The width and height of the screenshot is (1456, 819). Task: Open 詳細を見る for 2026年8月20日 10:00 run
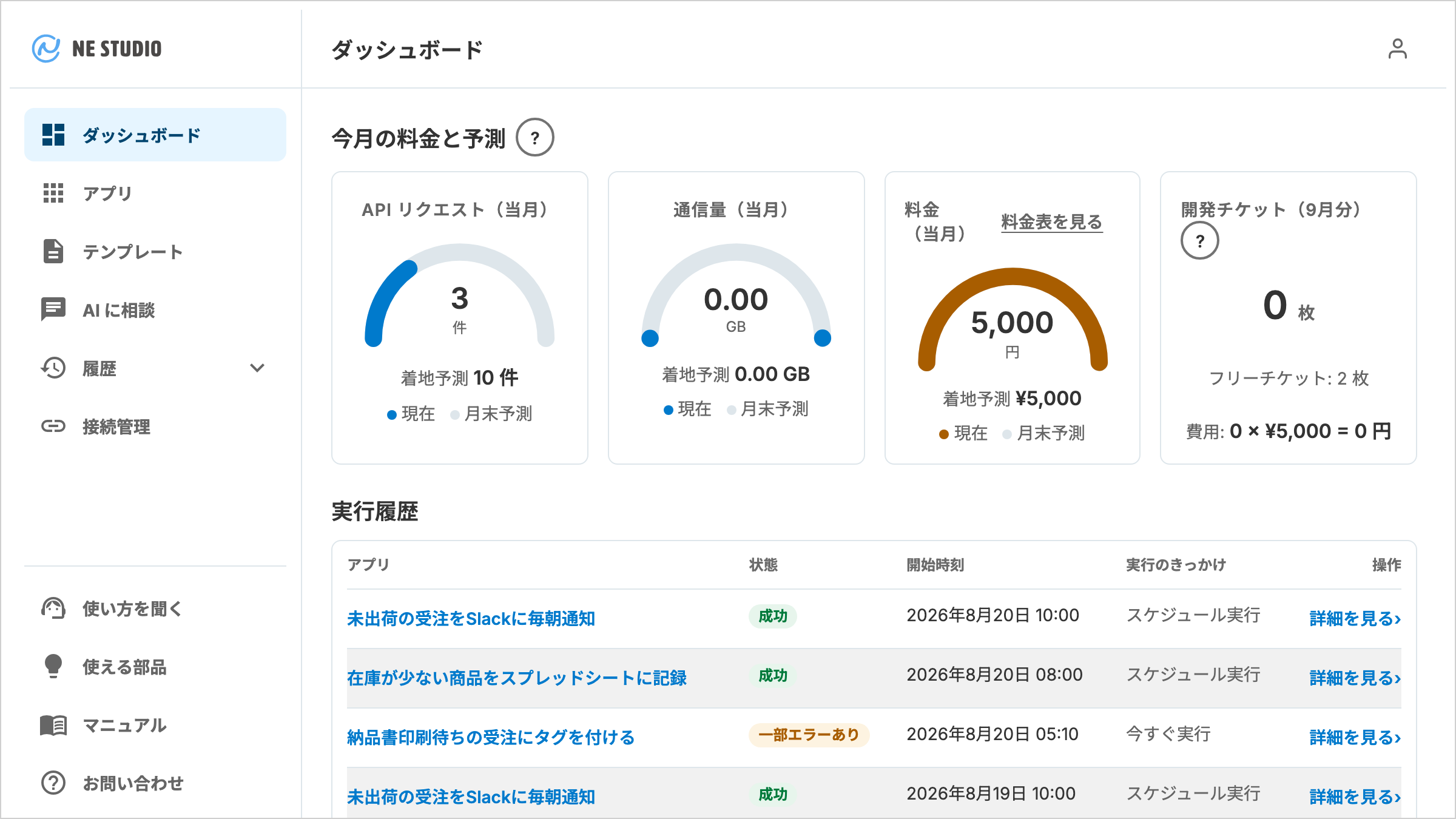click(x=1355, y=618)
